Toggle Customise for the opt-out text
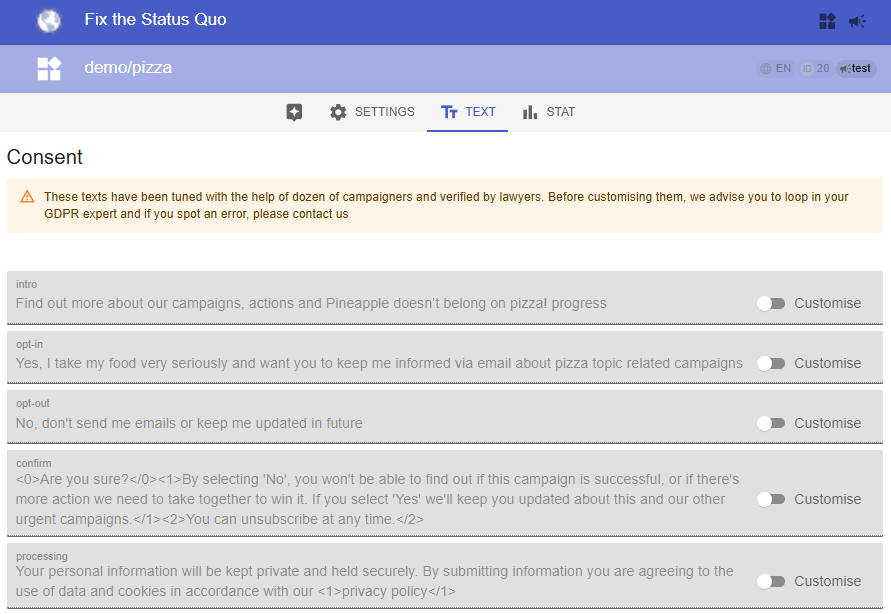The width and height of the screenshot is (891, 614). pos(771,423)
